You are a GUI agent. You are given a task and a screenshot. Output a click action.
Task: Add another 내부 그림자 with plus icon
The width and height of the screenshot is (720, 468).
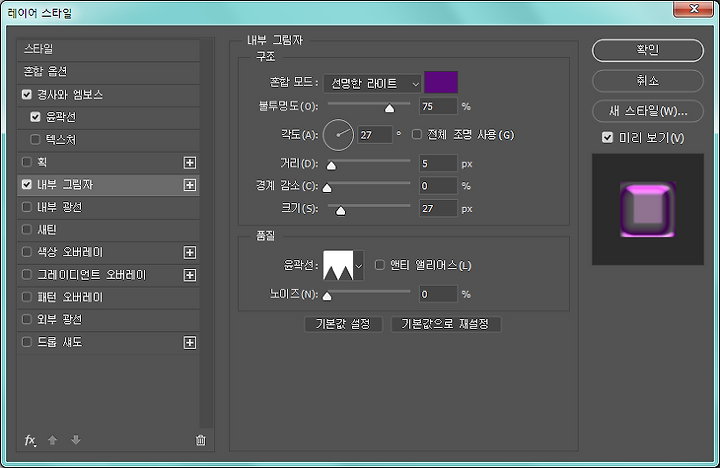pyautogui.click(x=190, y=185)
